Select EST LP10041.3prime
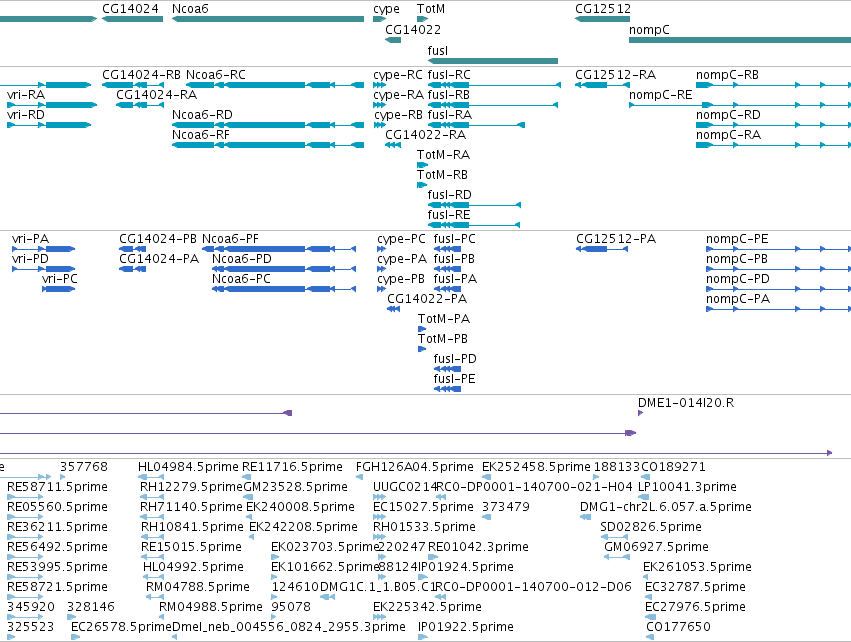 point(644,497)
